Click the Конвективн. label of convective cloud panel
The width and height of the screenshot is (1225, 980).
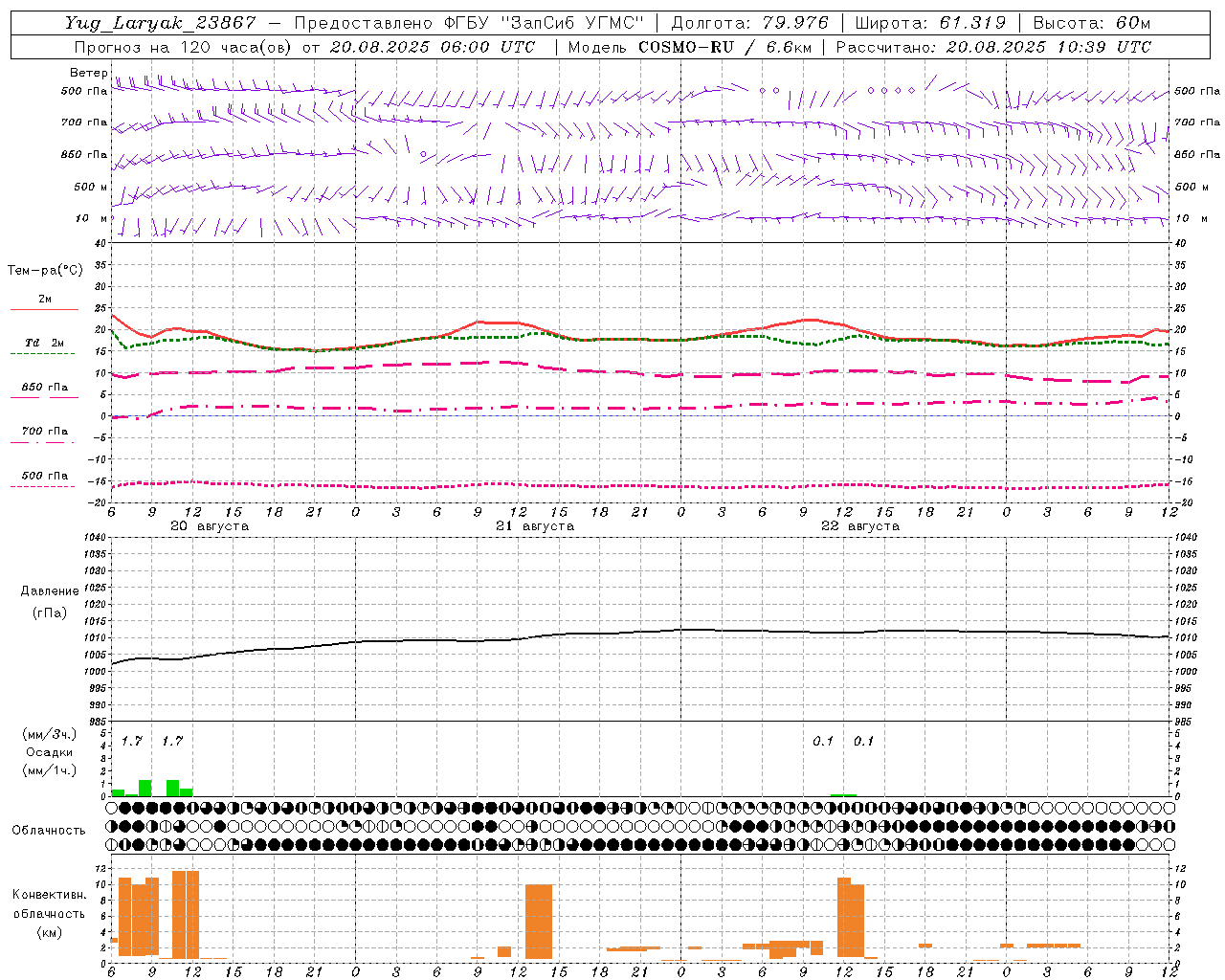[49, 895]
